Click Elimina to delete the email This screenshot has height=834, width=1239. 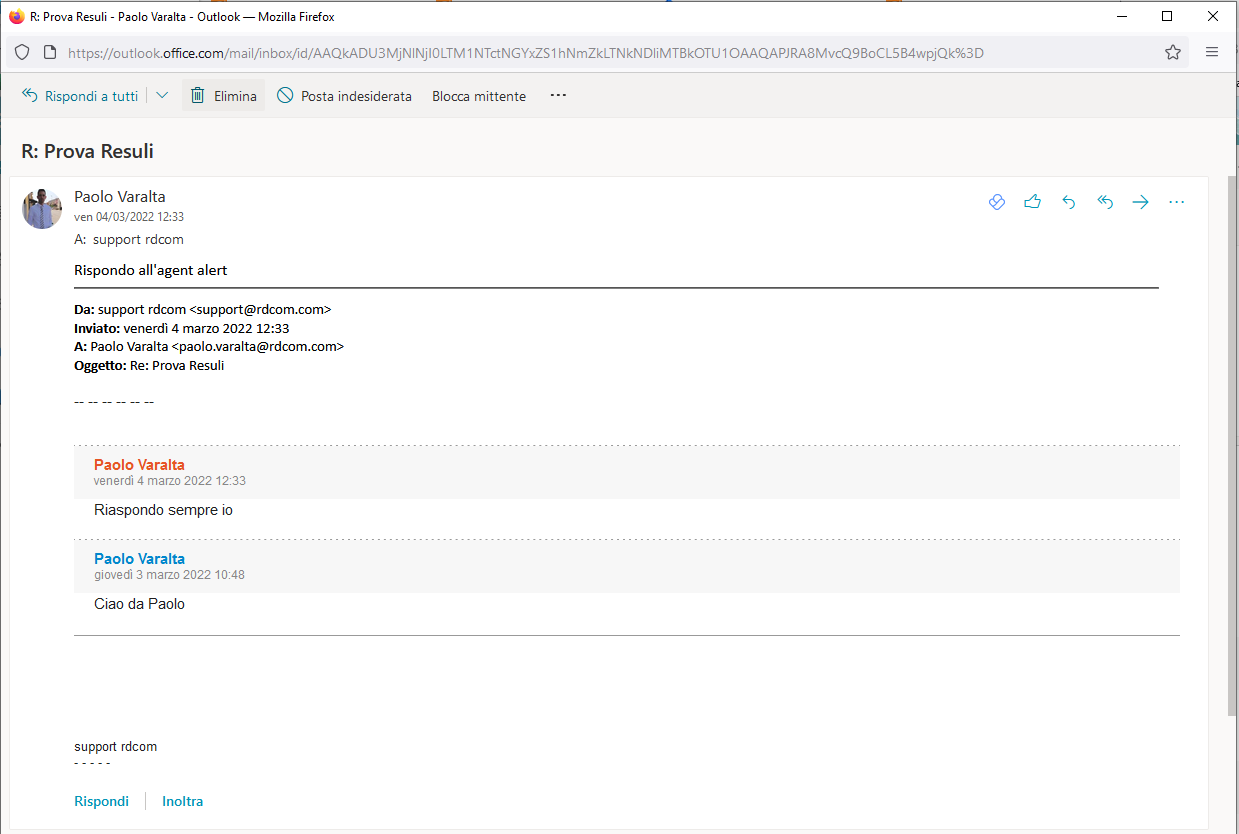[x=224, y=96]
